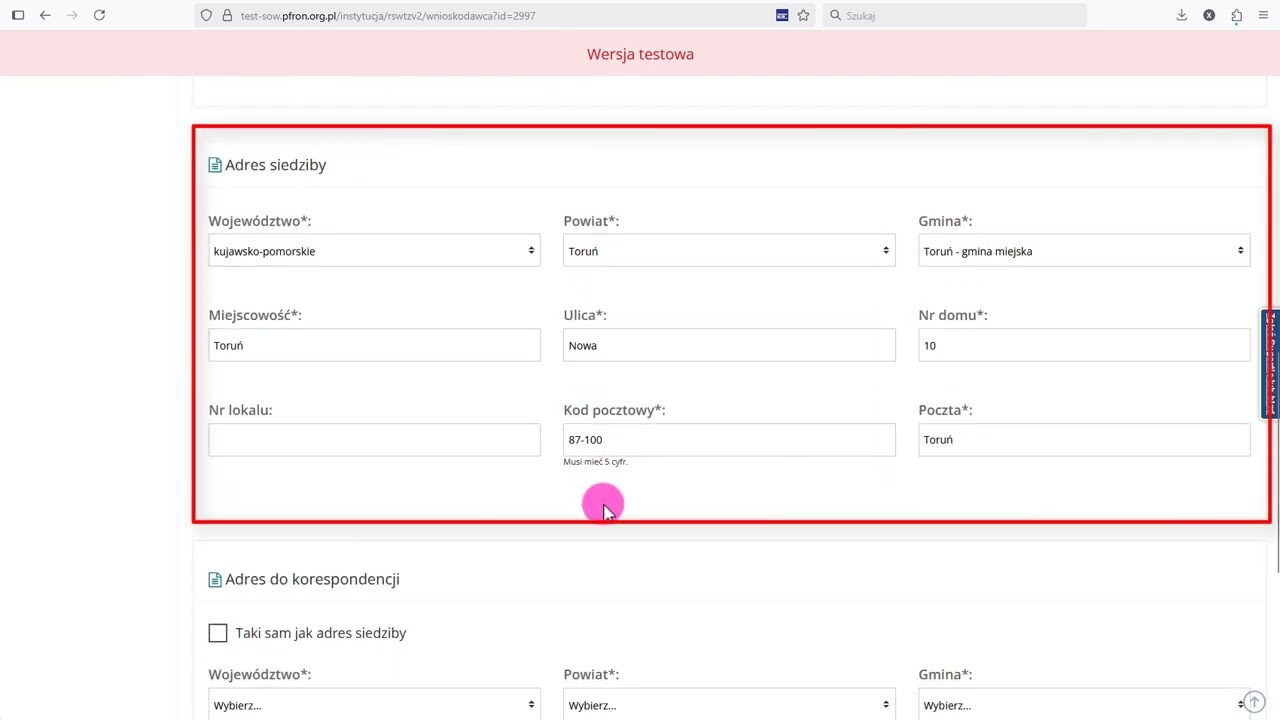Open correspondence Gmina dropdown showing Wybierz...
Image resolution: width=1280 pixels, height=720 pixels.
pos(1084,704)
